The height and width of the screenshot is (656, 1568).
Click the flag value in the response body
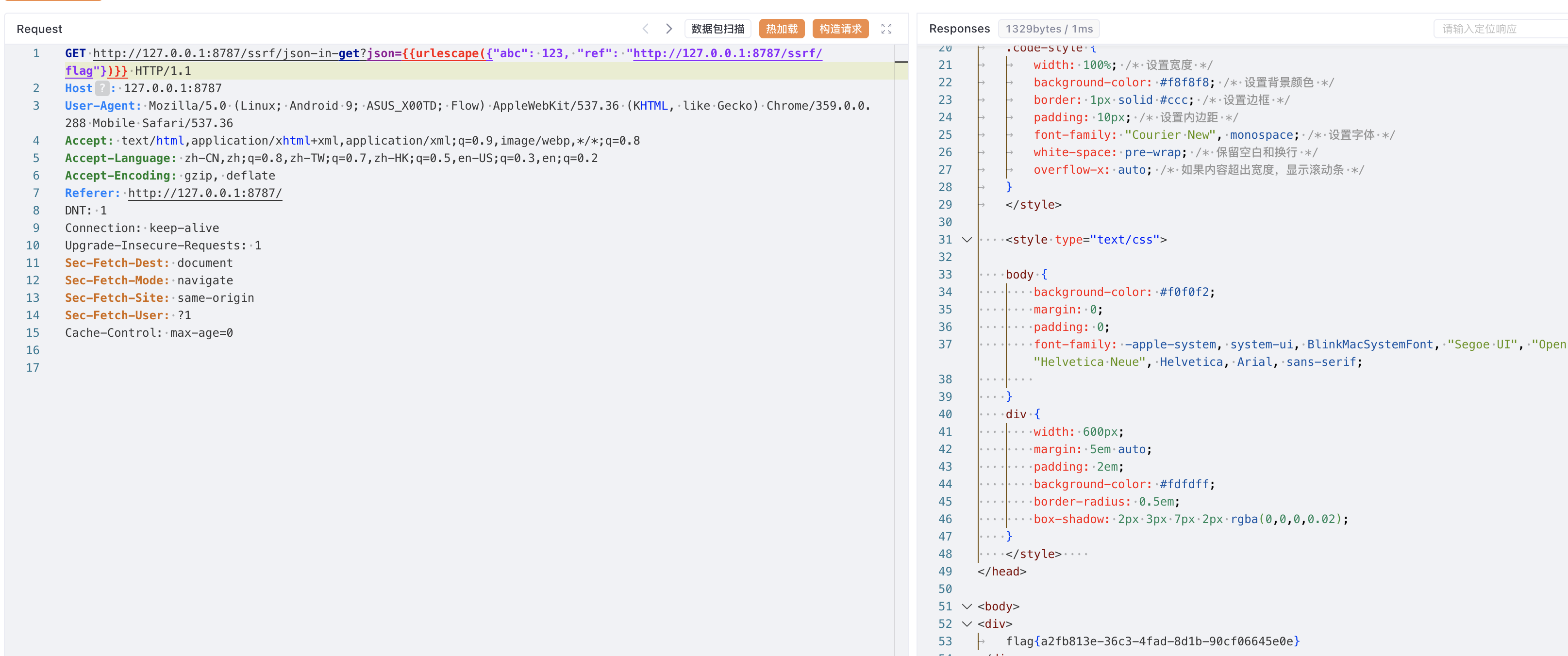pos(1152,641)
